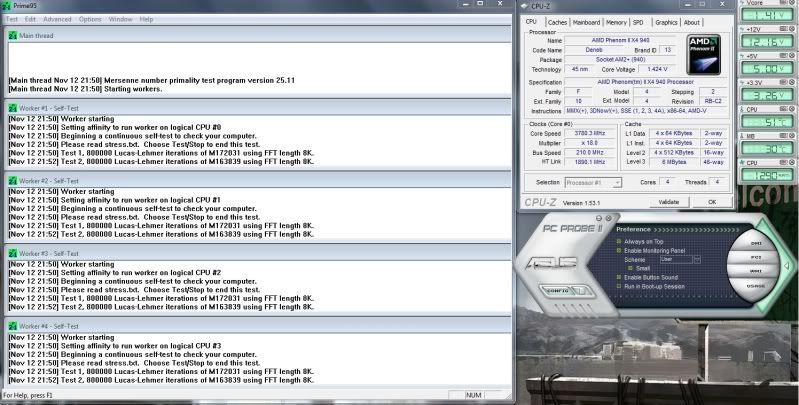Open the MB temperature panel settings icon
The width and height of the screenshot is (799, 405).
783,136
